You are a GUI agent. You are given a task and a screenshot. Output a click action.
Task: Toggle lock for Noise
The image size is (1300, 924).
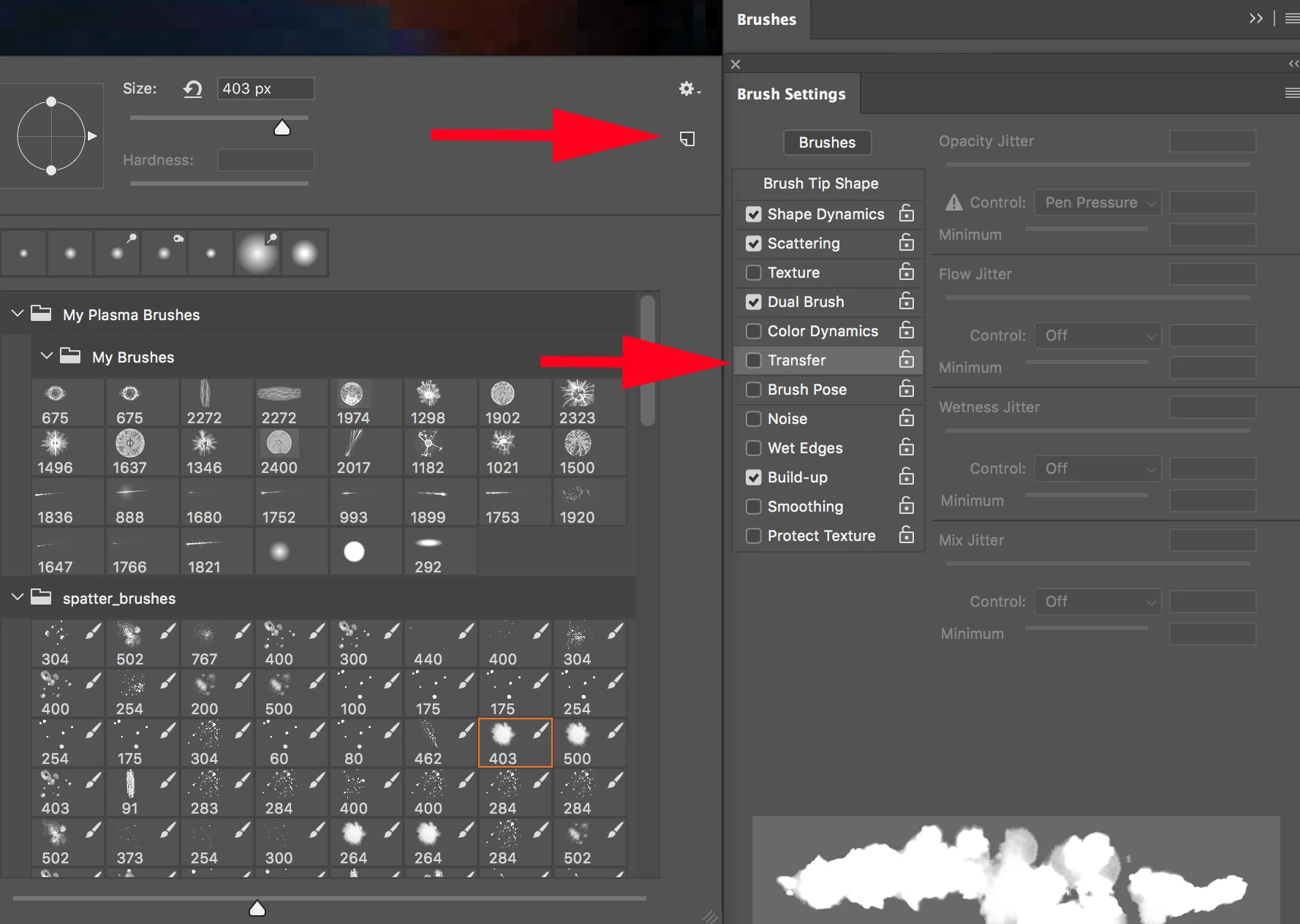(x=907, y=418)
